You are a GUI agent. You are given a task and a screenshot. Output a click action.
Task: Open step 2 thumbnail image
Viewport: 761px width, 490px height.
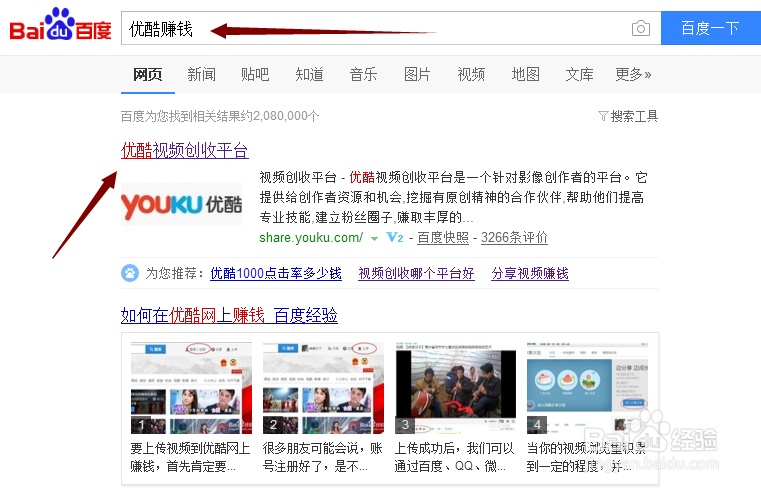323,388
